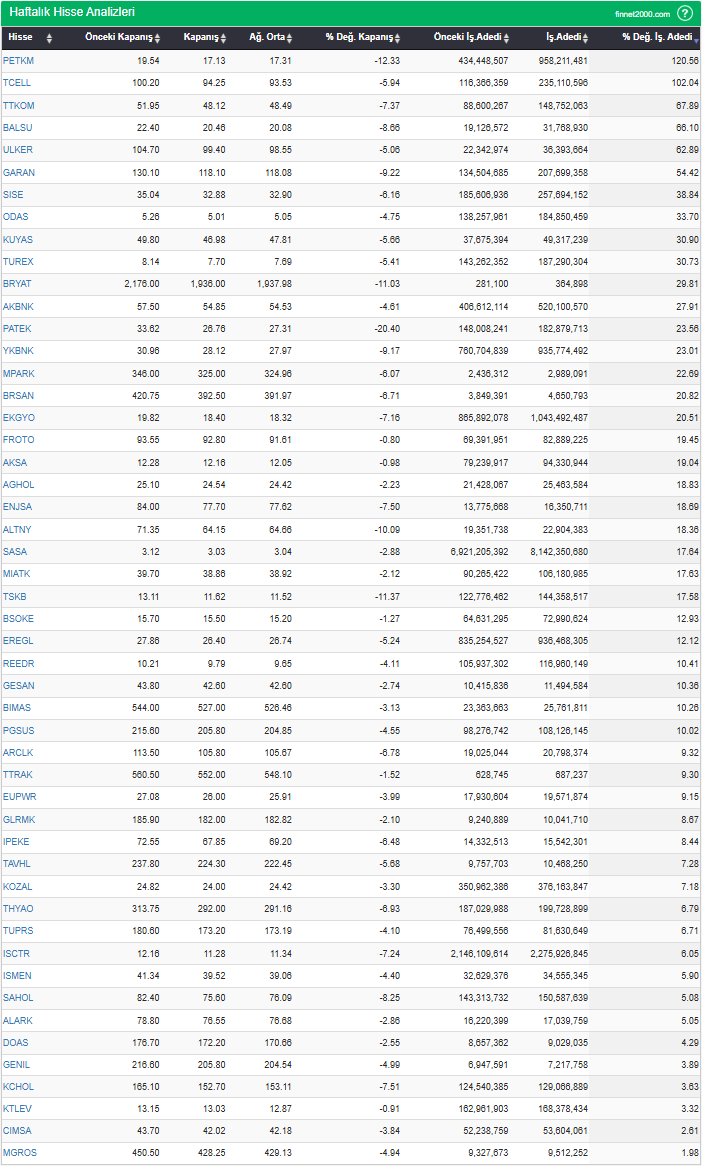Click sort arrows beside Önceki Kapanış

coord(159,38)
